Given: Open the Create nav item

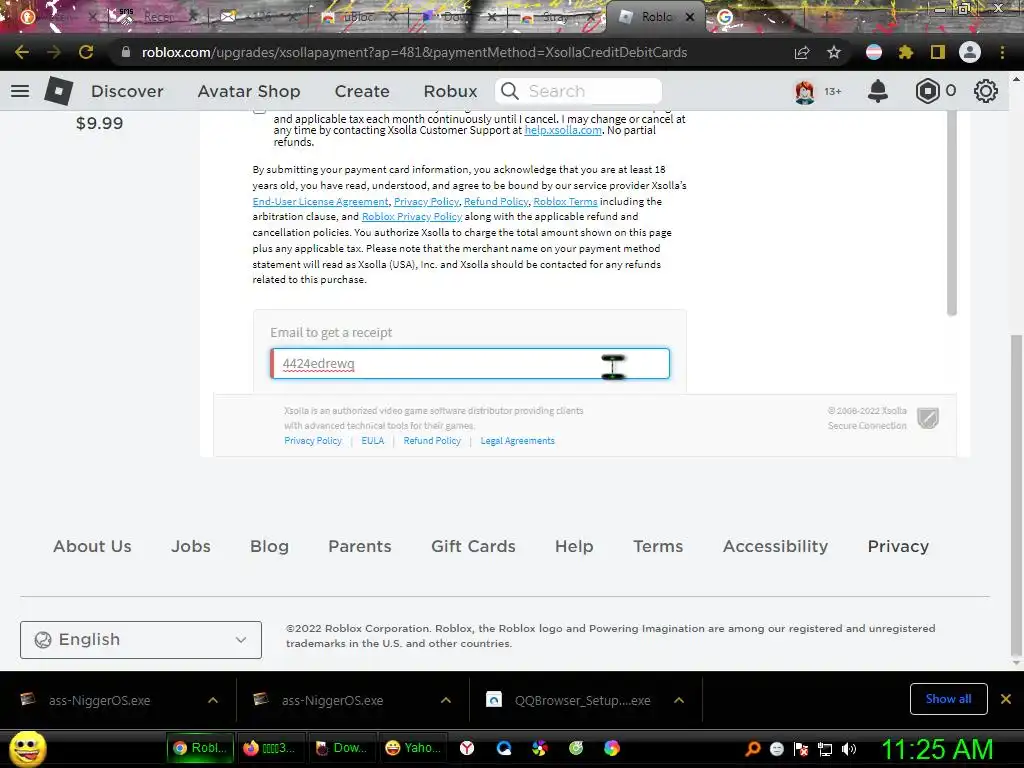Looking at the screenshot, I should click(362, 91).
